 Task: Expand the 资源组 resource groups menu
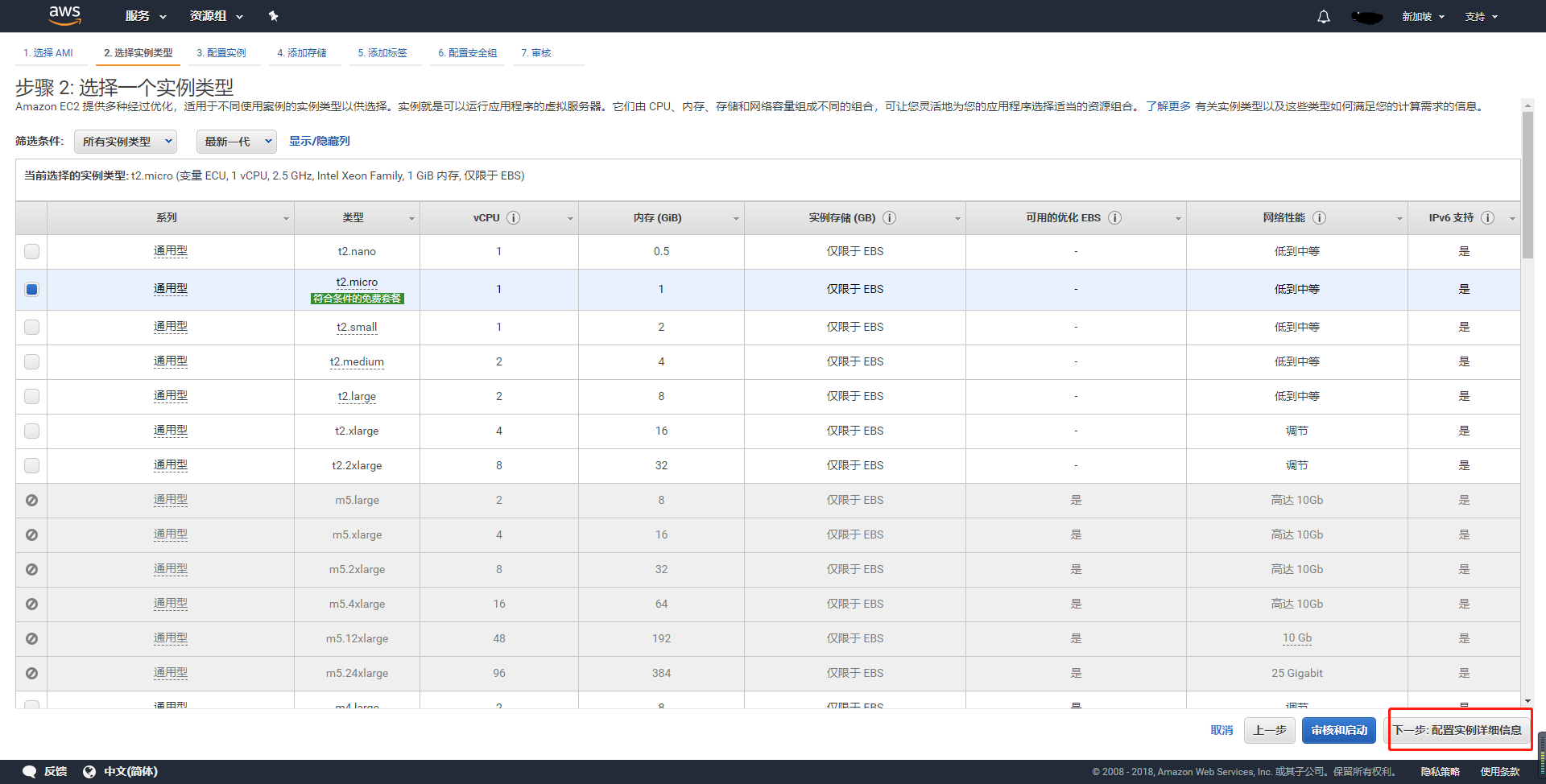coord(216,16)
